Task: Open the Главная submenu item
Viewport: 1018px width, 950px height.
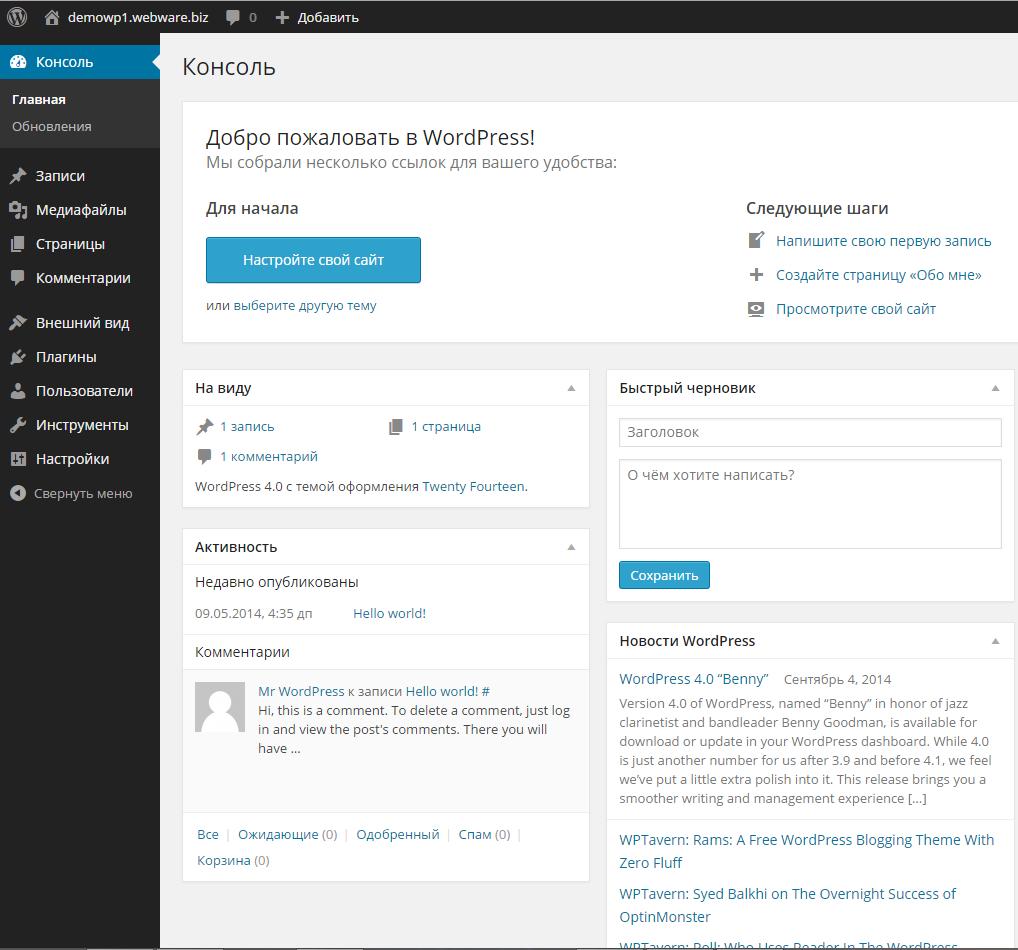Action: (x=39, y=100)
